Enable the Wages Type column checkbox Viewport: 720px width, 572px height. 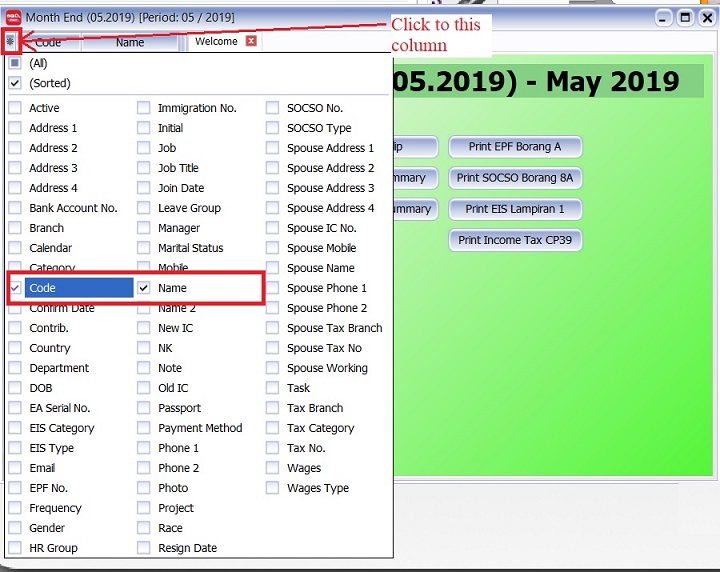273,488
